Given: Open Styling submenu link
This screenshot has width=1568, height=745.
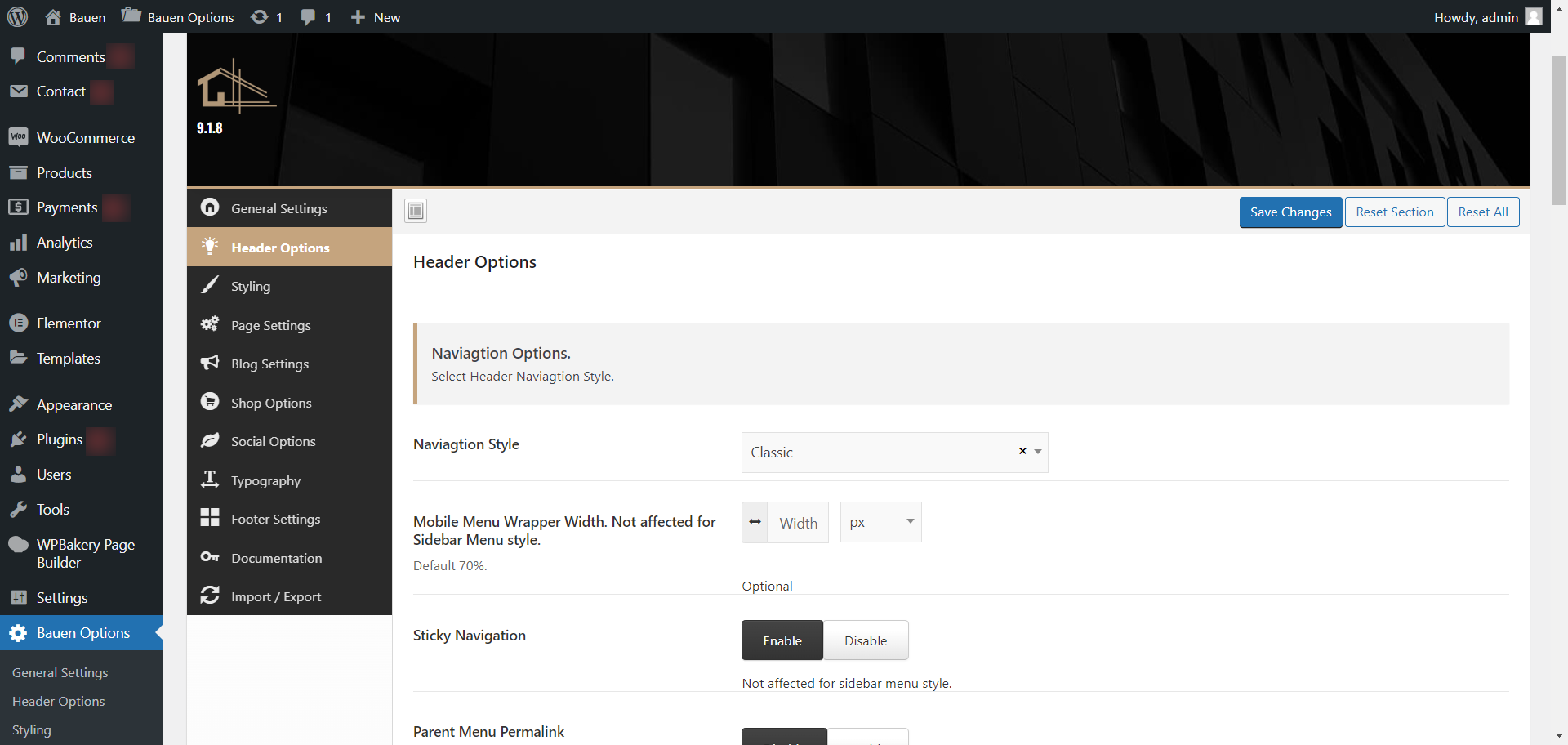Looking at the screenshot, I should pyautogui.click(x=32, y=730).
